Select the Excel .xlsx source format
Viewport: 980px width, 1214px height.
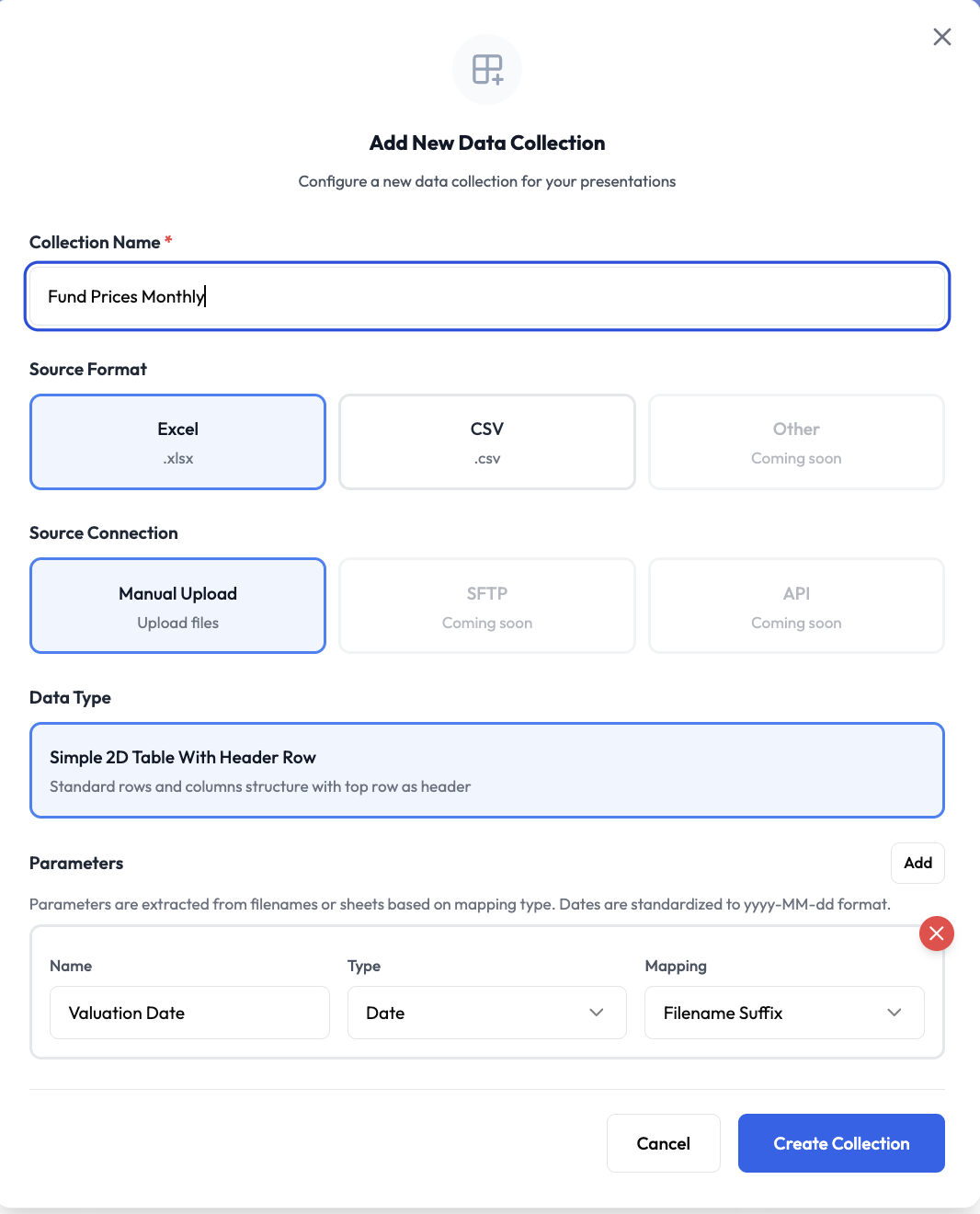pos(177,441)
